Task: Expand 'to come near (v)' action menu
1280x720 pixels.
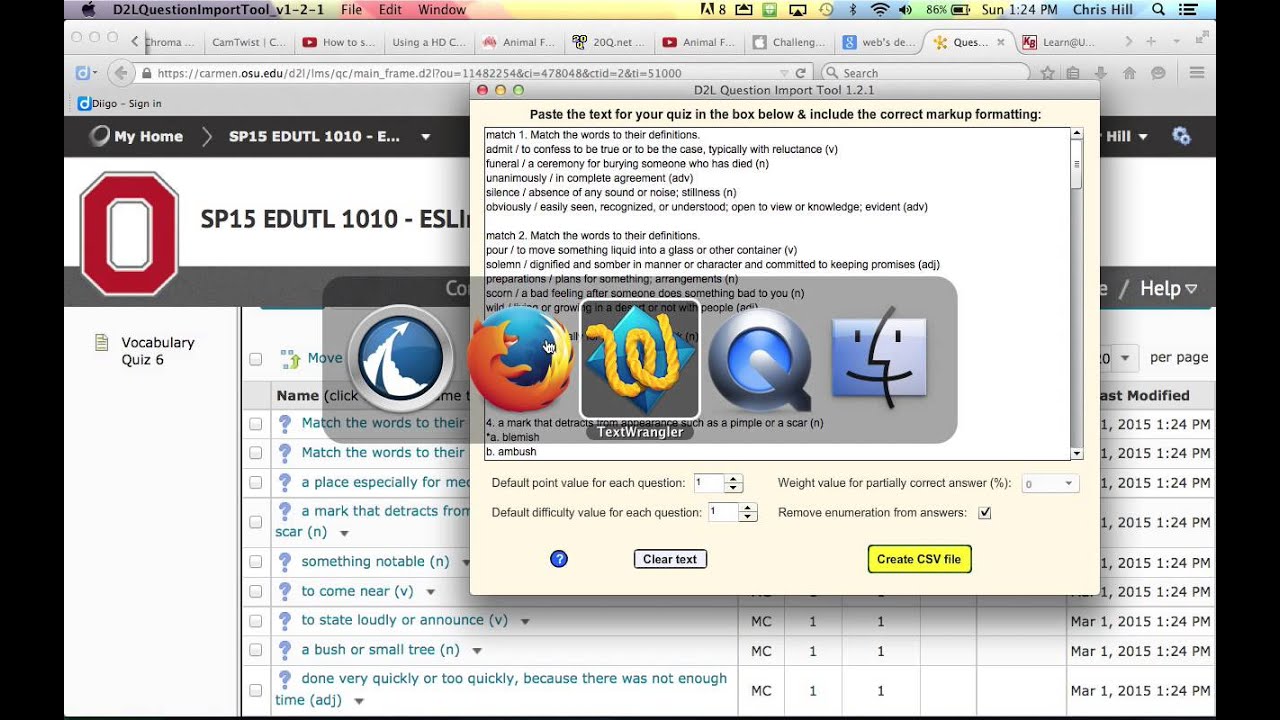Action: click(x=430, y=593)
